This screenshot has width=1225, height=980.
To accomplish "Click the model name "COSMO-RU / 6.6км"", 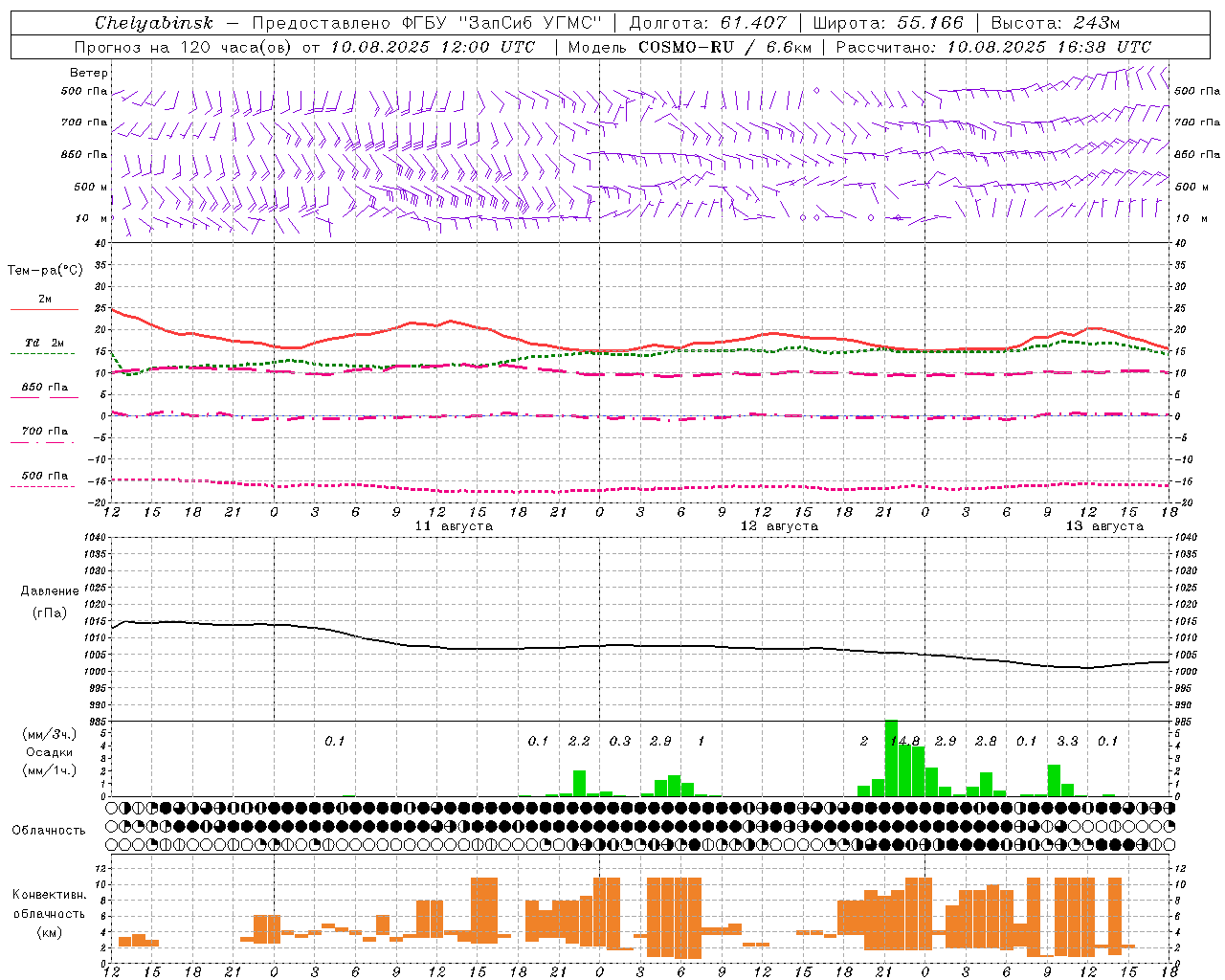I will pyautogui.click(x=724, y=47).
